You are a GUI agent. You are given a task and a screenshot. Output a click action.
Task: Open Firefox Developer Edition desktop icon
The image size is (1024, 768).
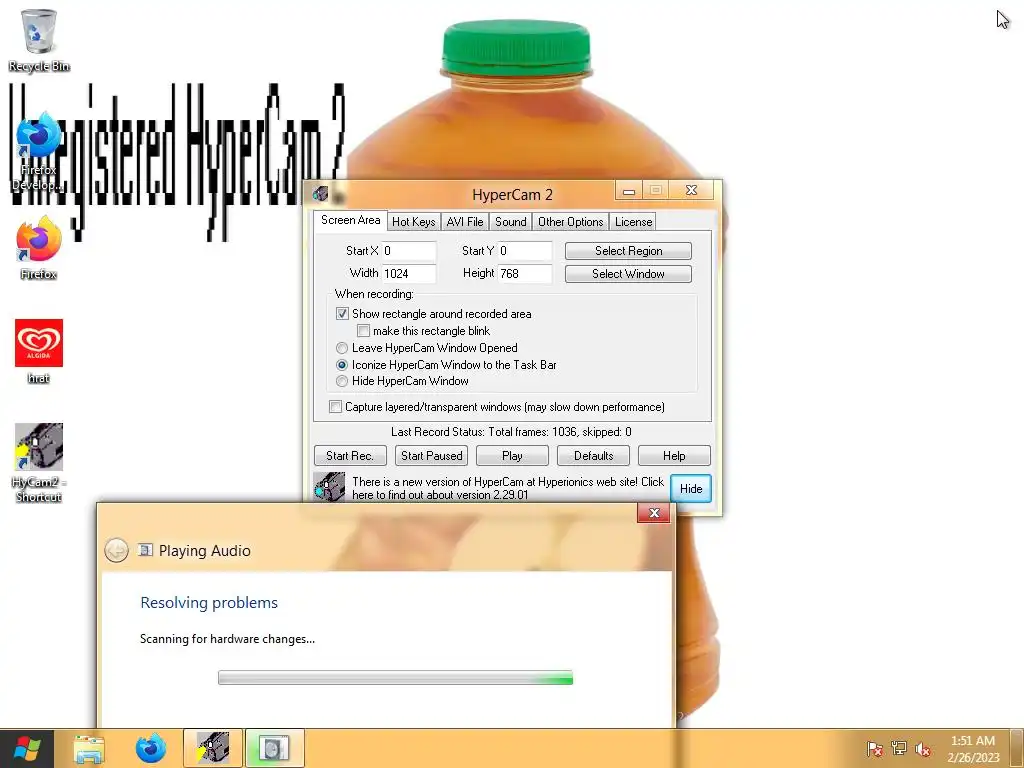tap(39, 152)
